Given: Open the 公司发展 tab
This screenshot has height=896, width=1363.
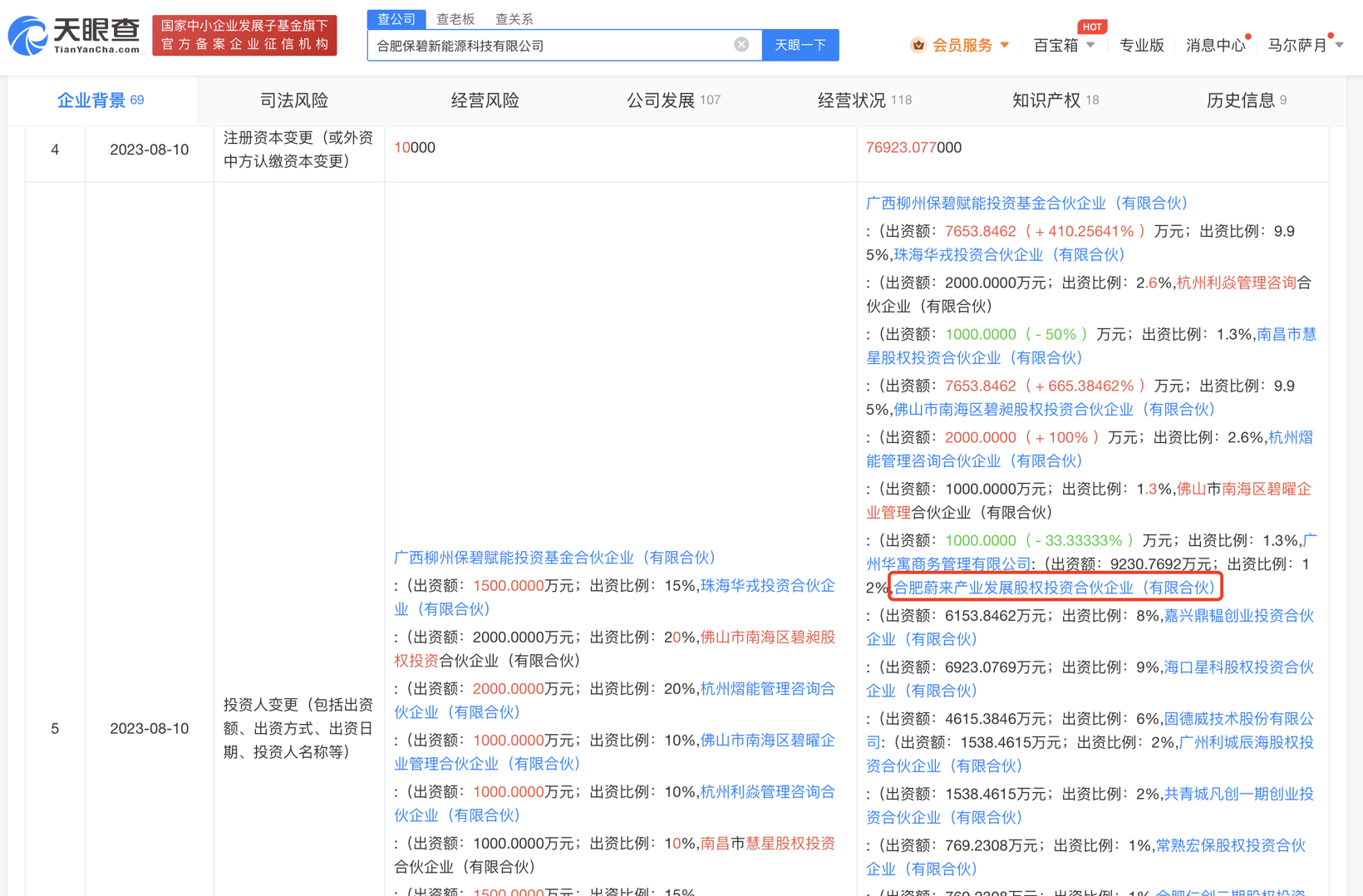Looking at the screenshot, I should (x=673, y=100).
